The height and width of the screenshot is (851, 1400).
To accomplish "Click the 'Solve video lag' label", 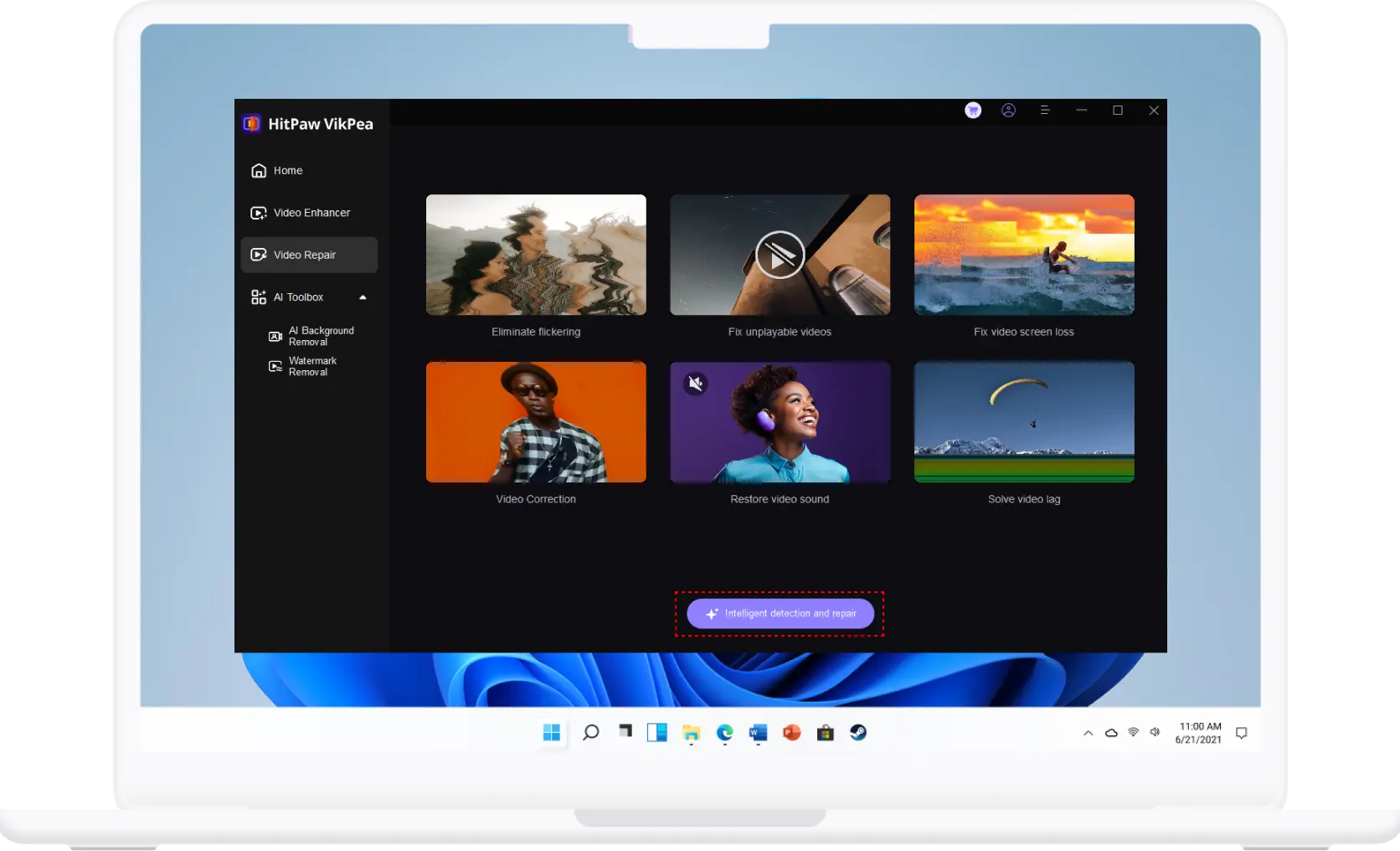I will pyautogui.click(x=1024, y=499).
